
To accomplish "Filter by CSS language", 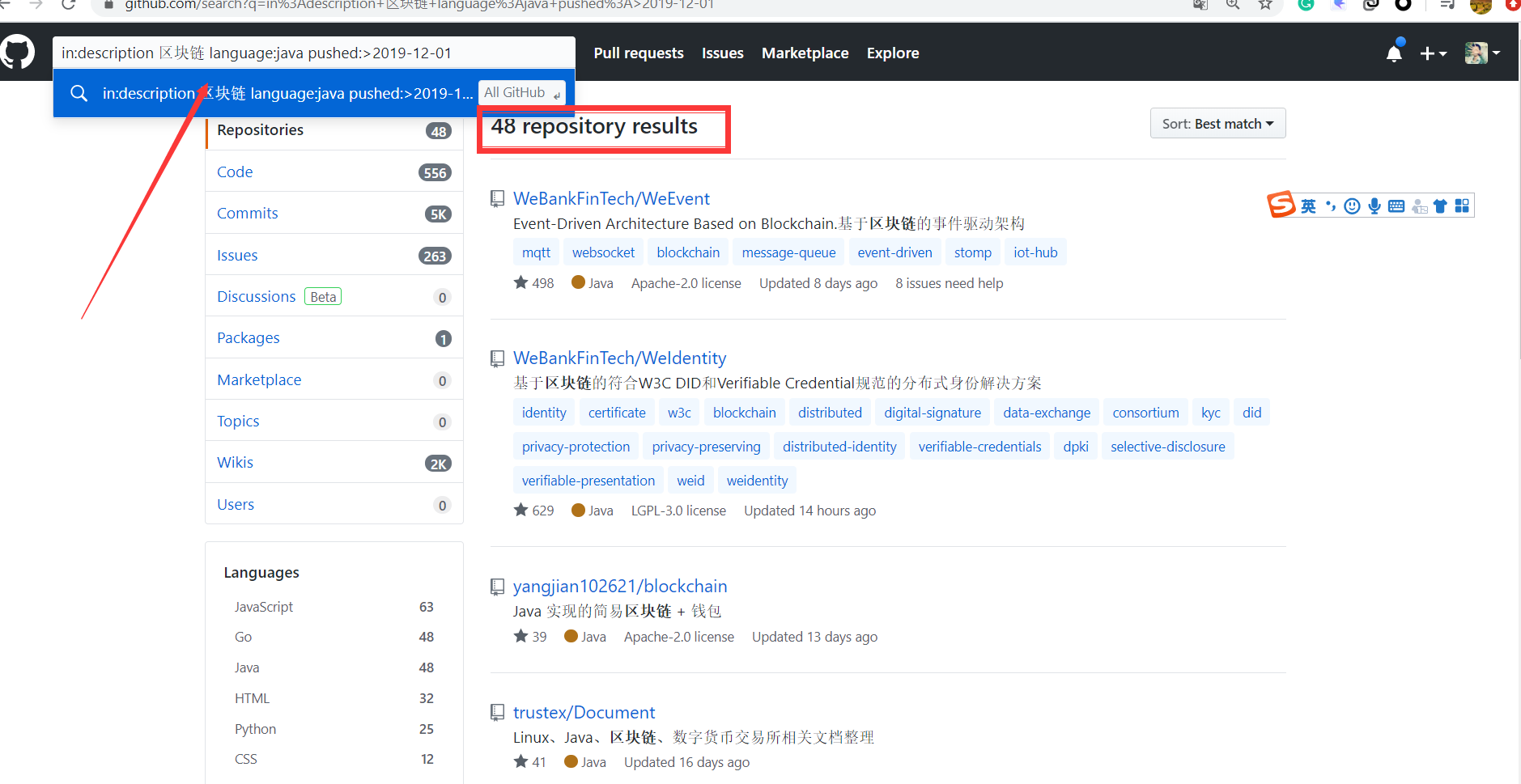I will (x=334, y=759).
